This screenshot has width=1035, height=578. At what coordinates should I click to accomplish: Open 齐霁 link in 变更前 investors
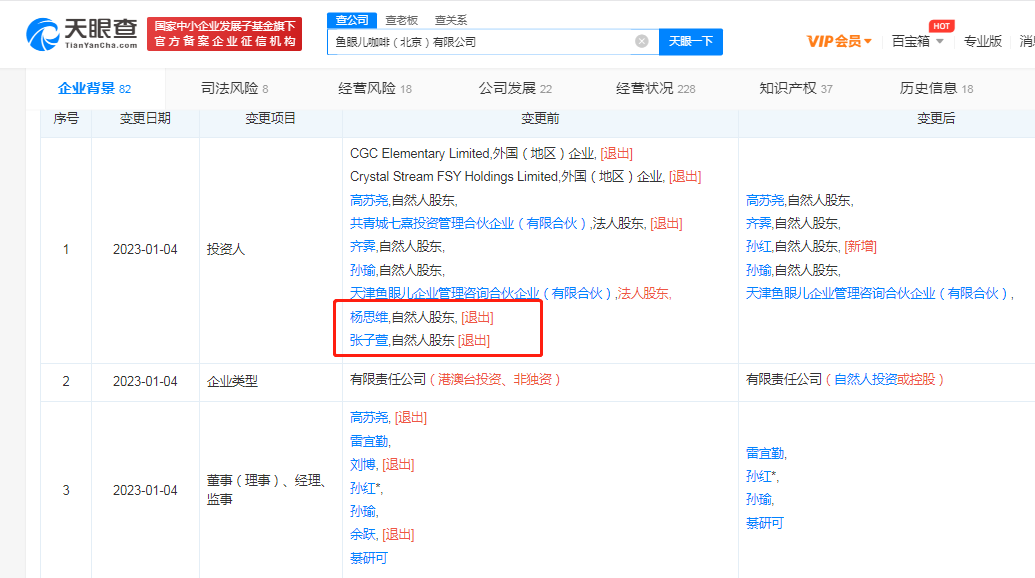[362, 247]
